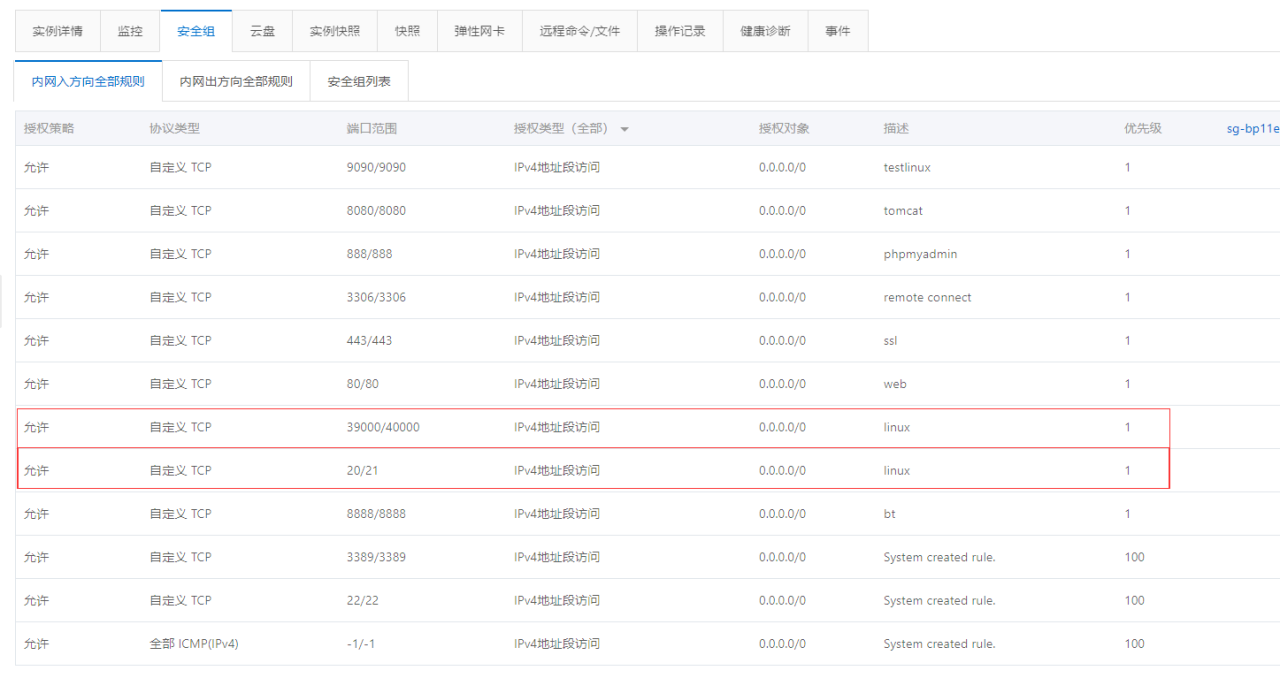Screen dimensions: 1280x678
Task: Click the remote connect description
Action: [x=927, y=297]
